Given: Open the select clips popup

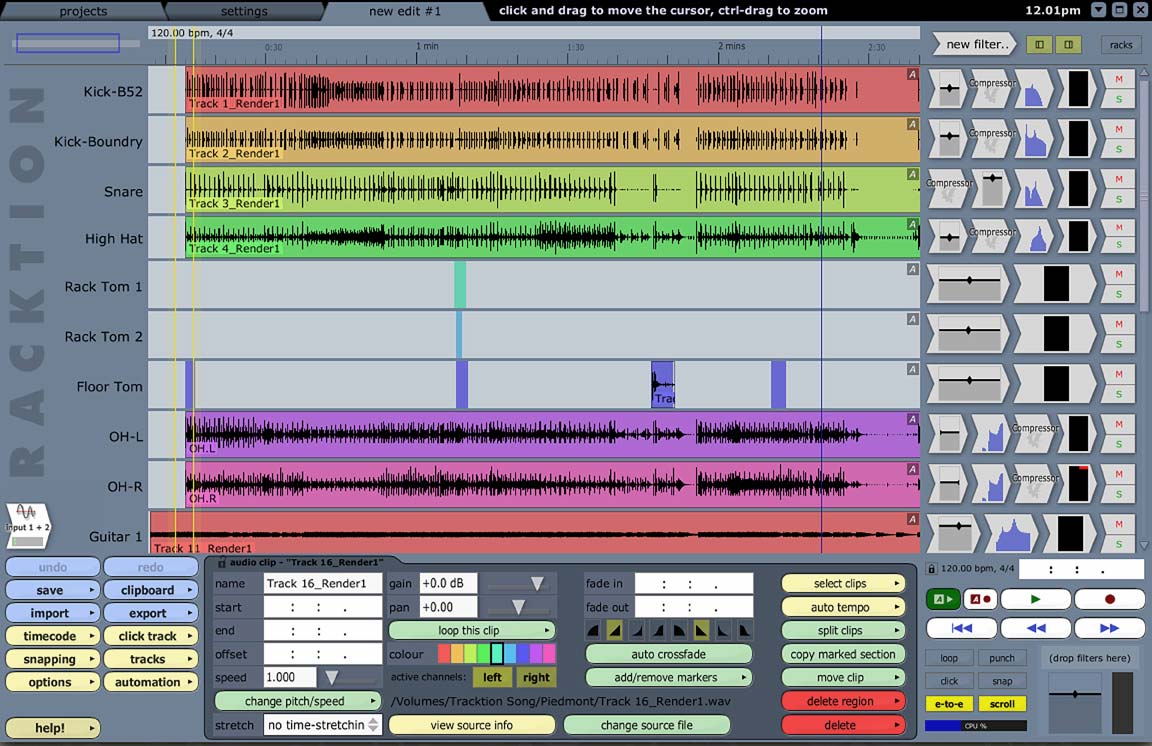Looking at the screenshot, I should coord(843,584).
